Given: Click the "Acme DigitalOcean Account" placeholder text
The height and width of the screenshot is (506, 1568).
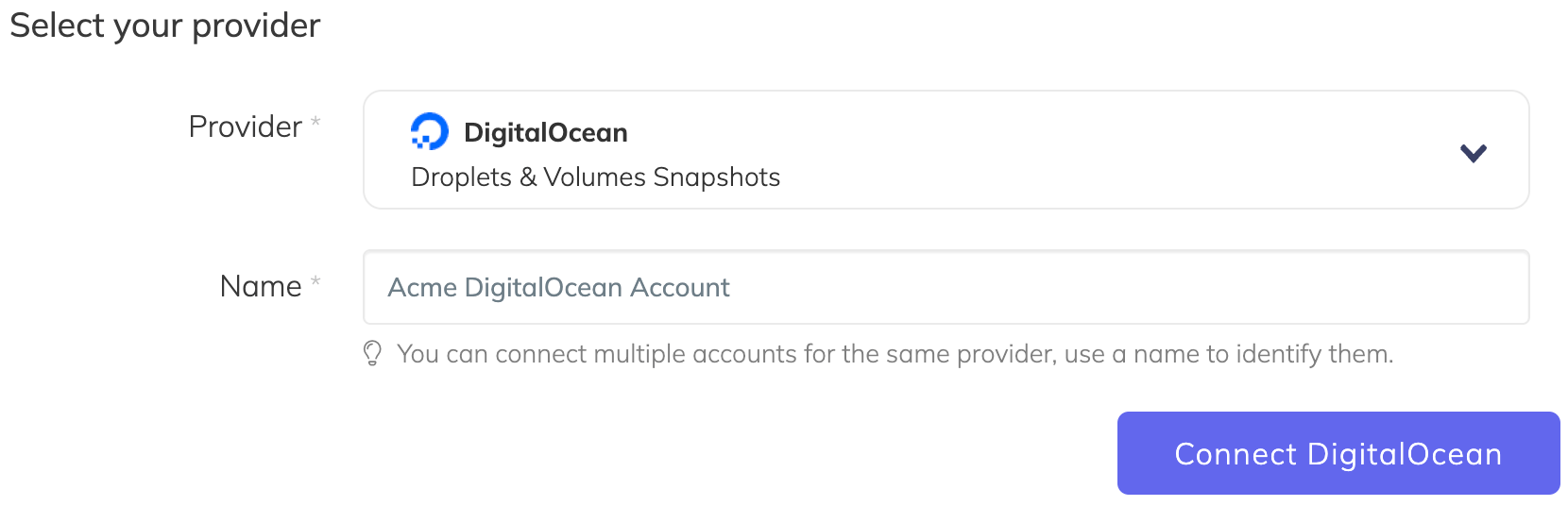Looking at the screenshot, I should tap(558, 288).
